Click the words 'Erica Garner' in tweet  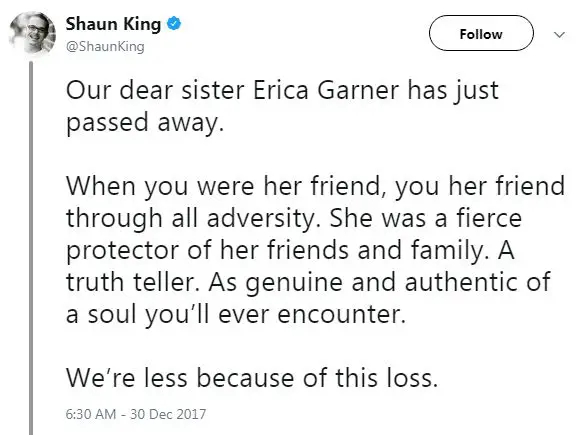(x=326, y=90)
